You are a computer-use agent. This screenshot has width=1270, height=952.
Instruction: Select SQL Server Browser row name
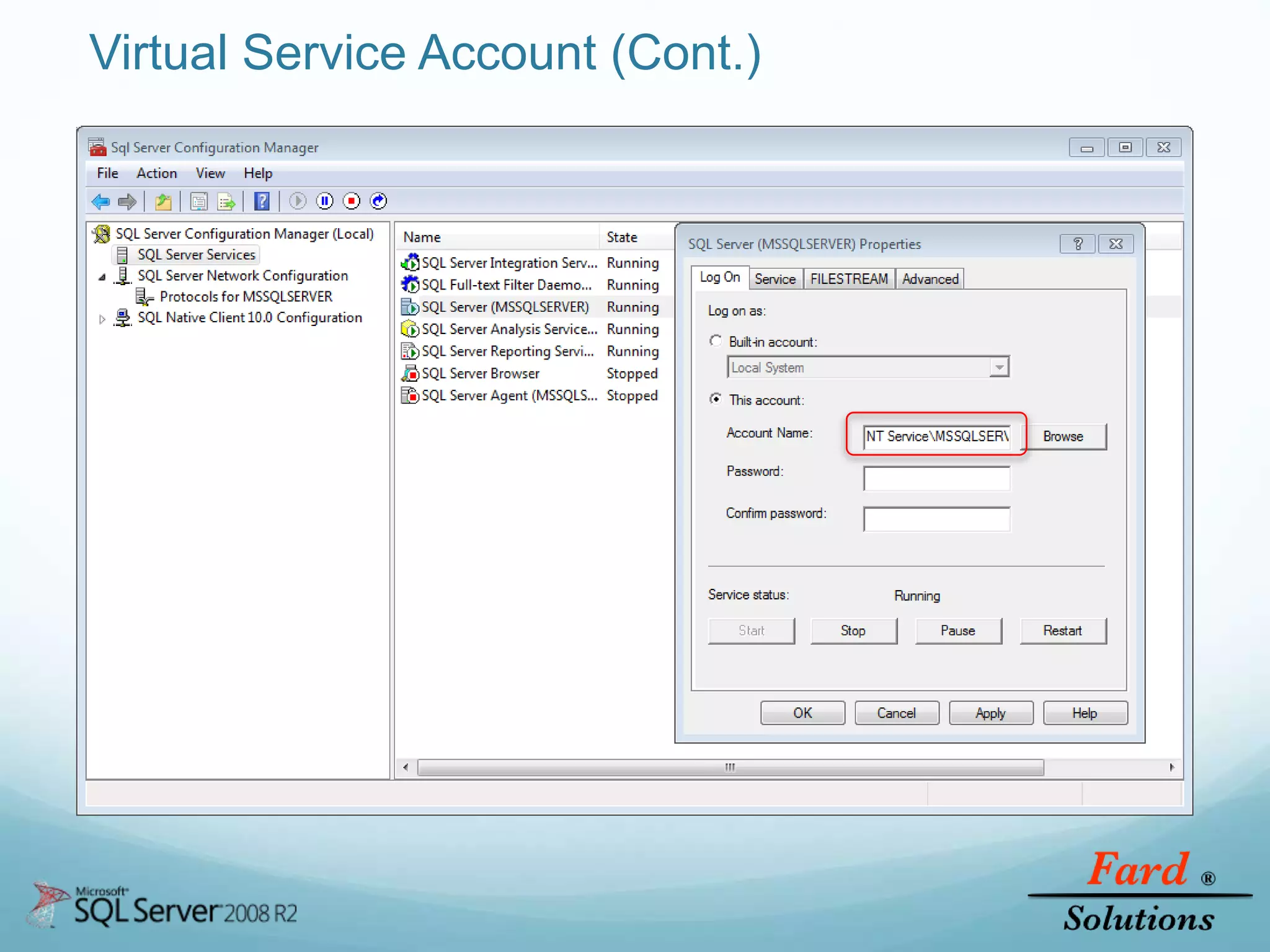point(481,374)
